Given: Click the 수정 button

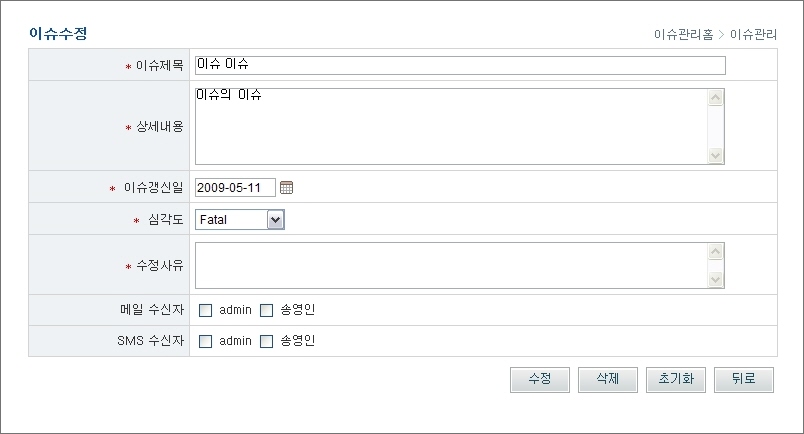Looking at the screenshot, I should coord(540,379).
